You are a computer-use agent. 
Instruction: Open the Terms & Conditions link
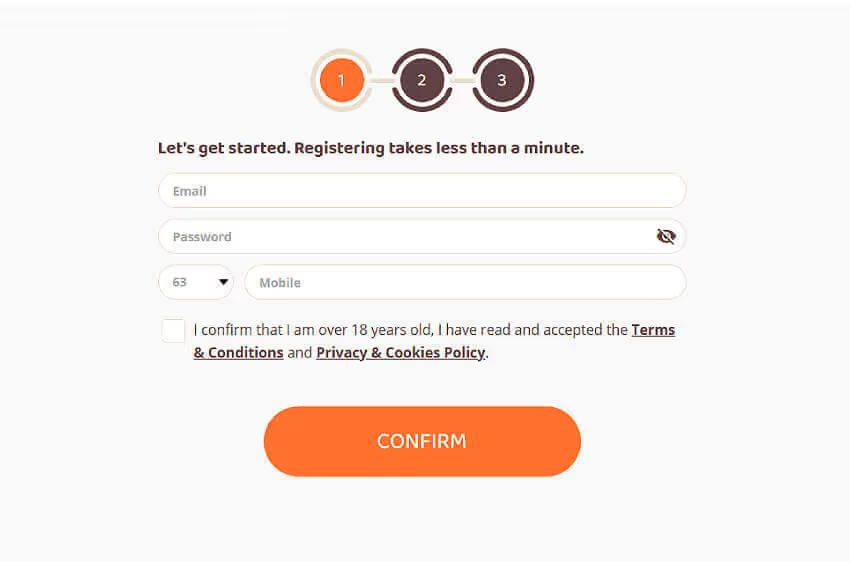[652, 330]
